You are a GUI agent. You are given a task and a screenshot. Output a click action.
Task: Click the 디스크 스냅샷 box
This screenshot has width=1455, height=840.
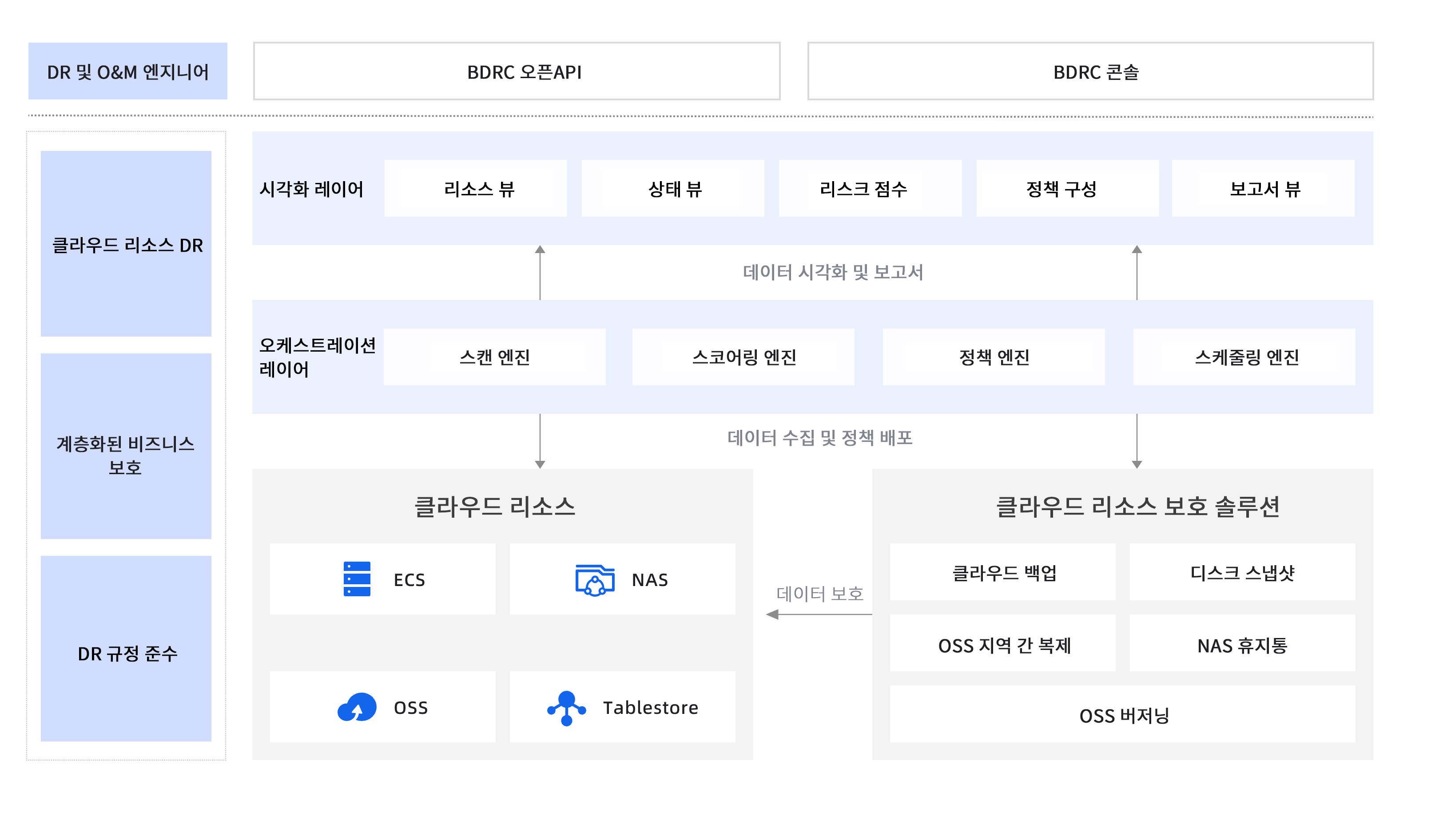click(x=1242, y=572)
